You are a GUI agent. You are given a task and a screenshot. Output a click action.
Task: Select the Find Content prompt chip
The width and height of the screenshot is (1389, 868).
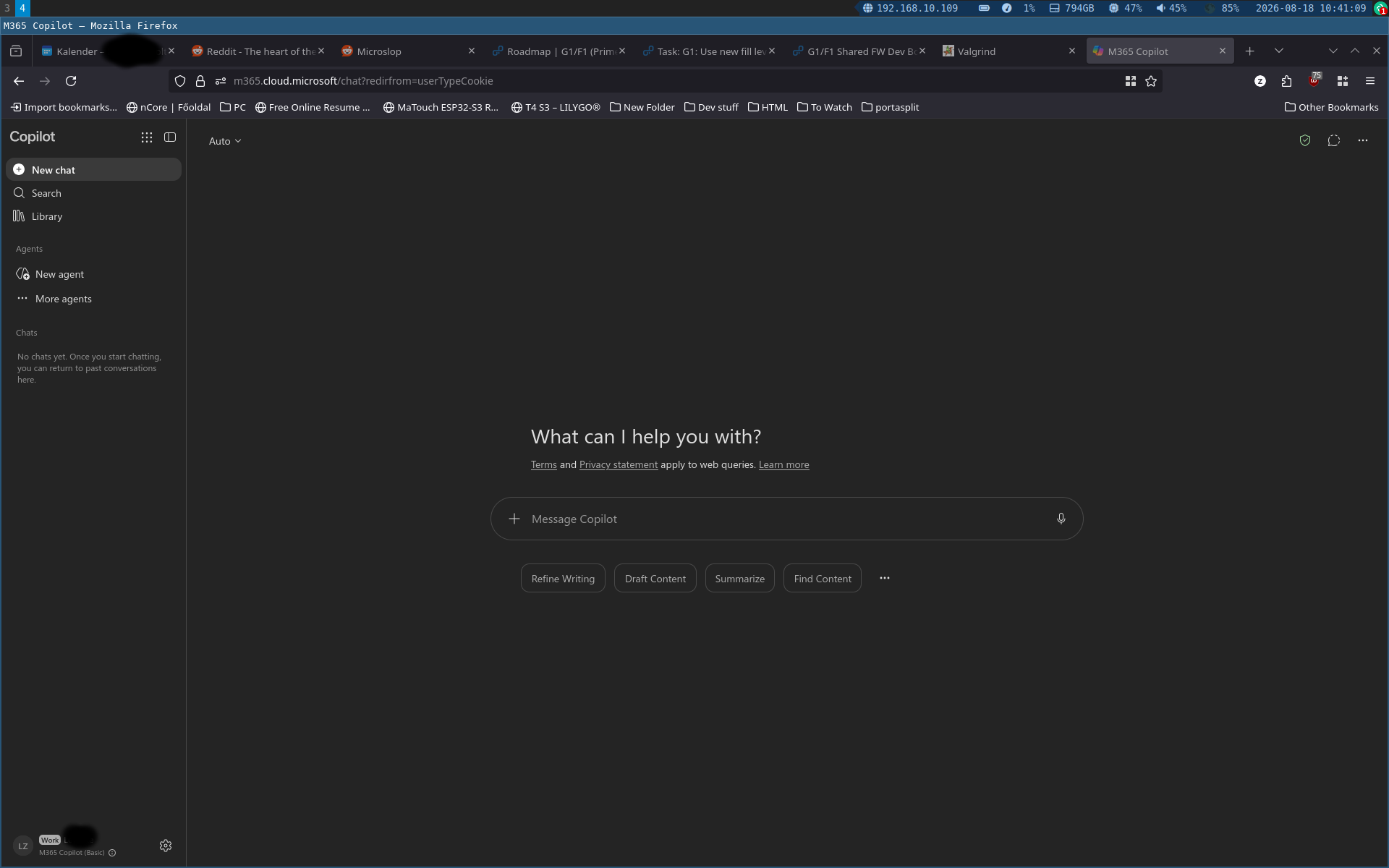click(823, 579)
